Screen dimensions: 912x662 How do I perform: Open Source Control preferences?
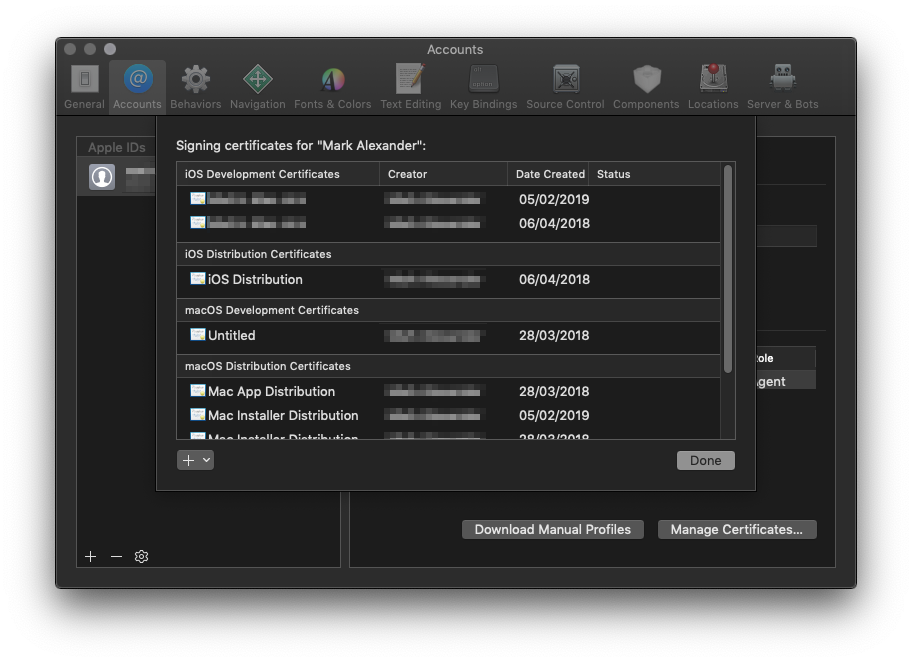[x=565, y=86]
